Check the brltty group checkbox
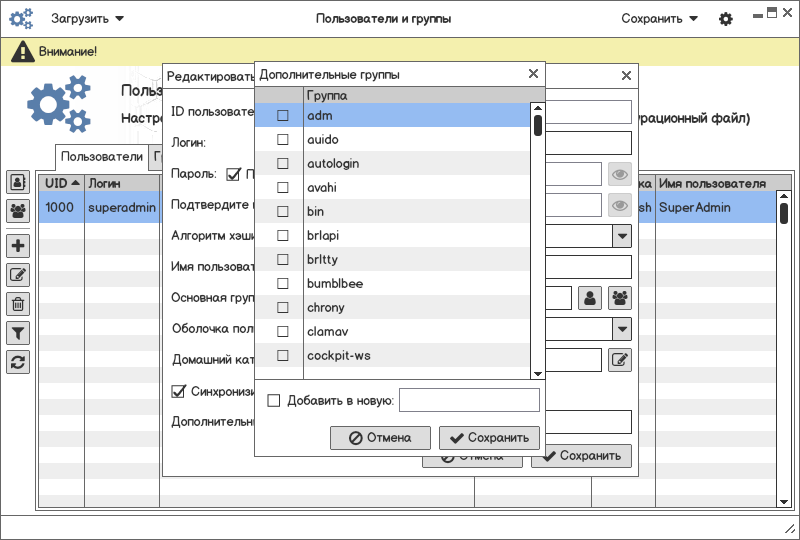 [x=283, y=259]
